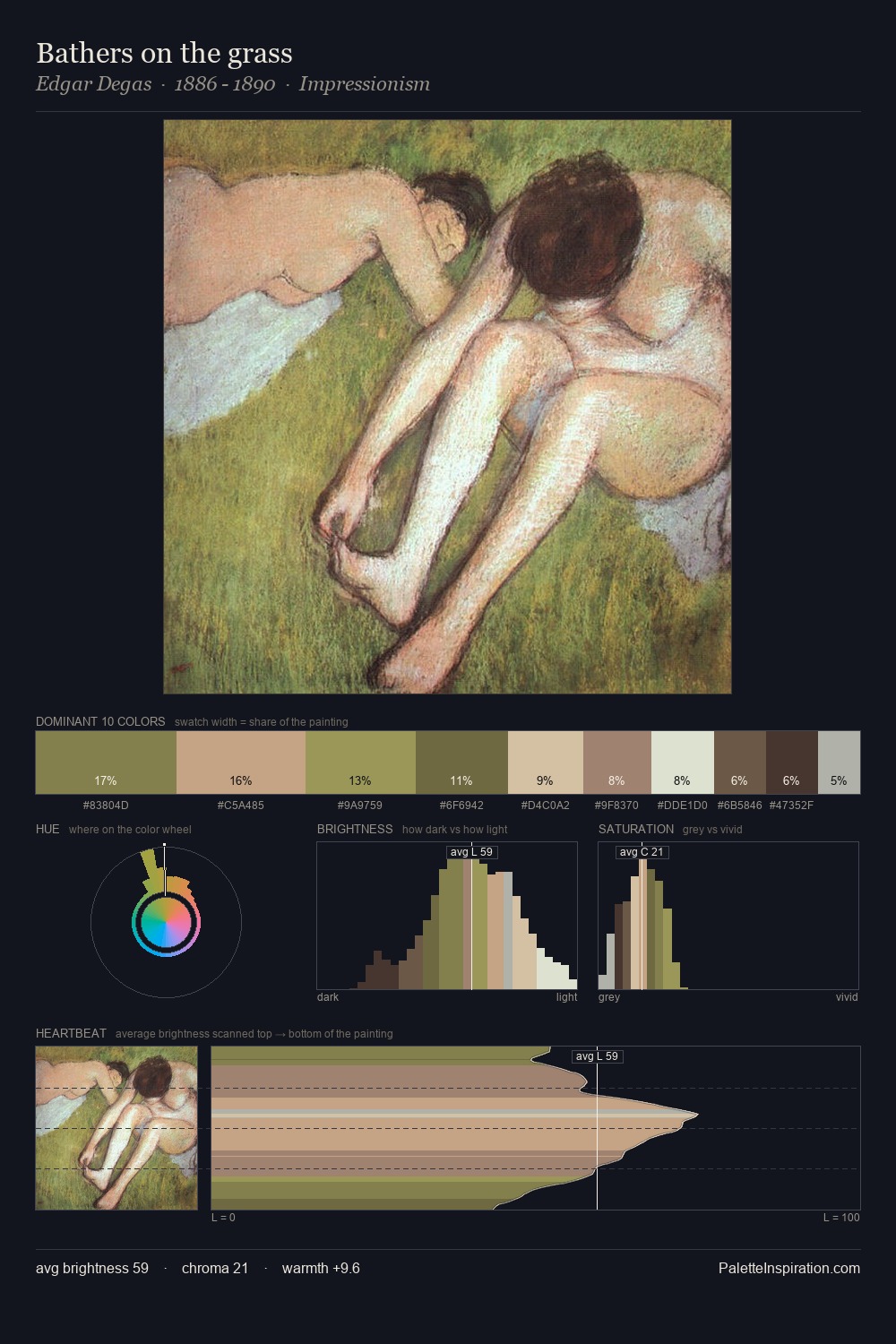Click the dark olive #6F6942 swatch
The height and width of the screenshot is (1344, 896).
tap(461, 762)
